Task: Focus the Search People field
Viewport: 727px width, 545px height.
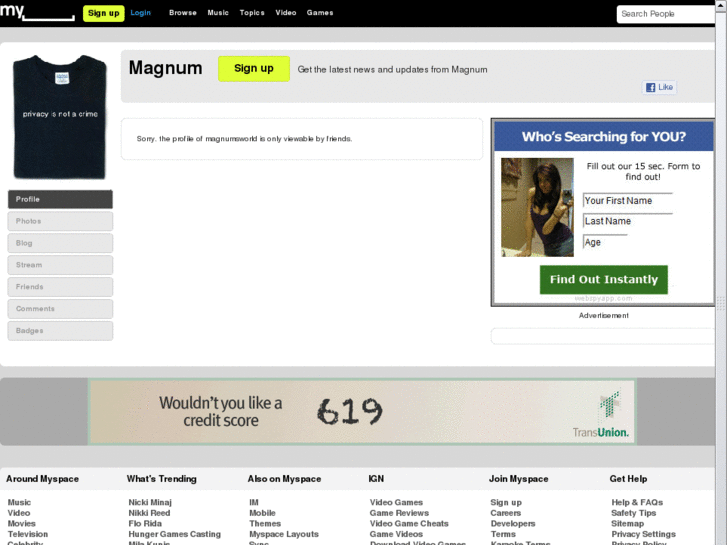Action: [x=666, y=14]
